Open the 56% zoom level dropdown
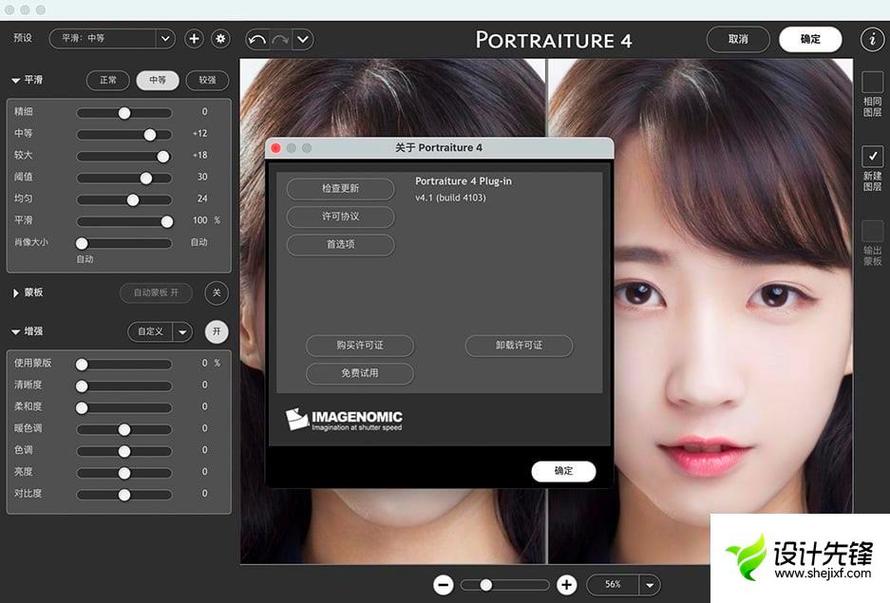This screenshot has height=603, width=890. 623,584
